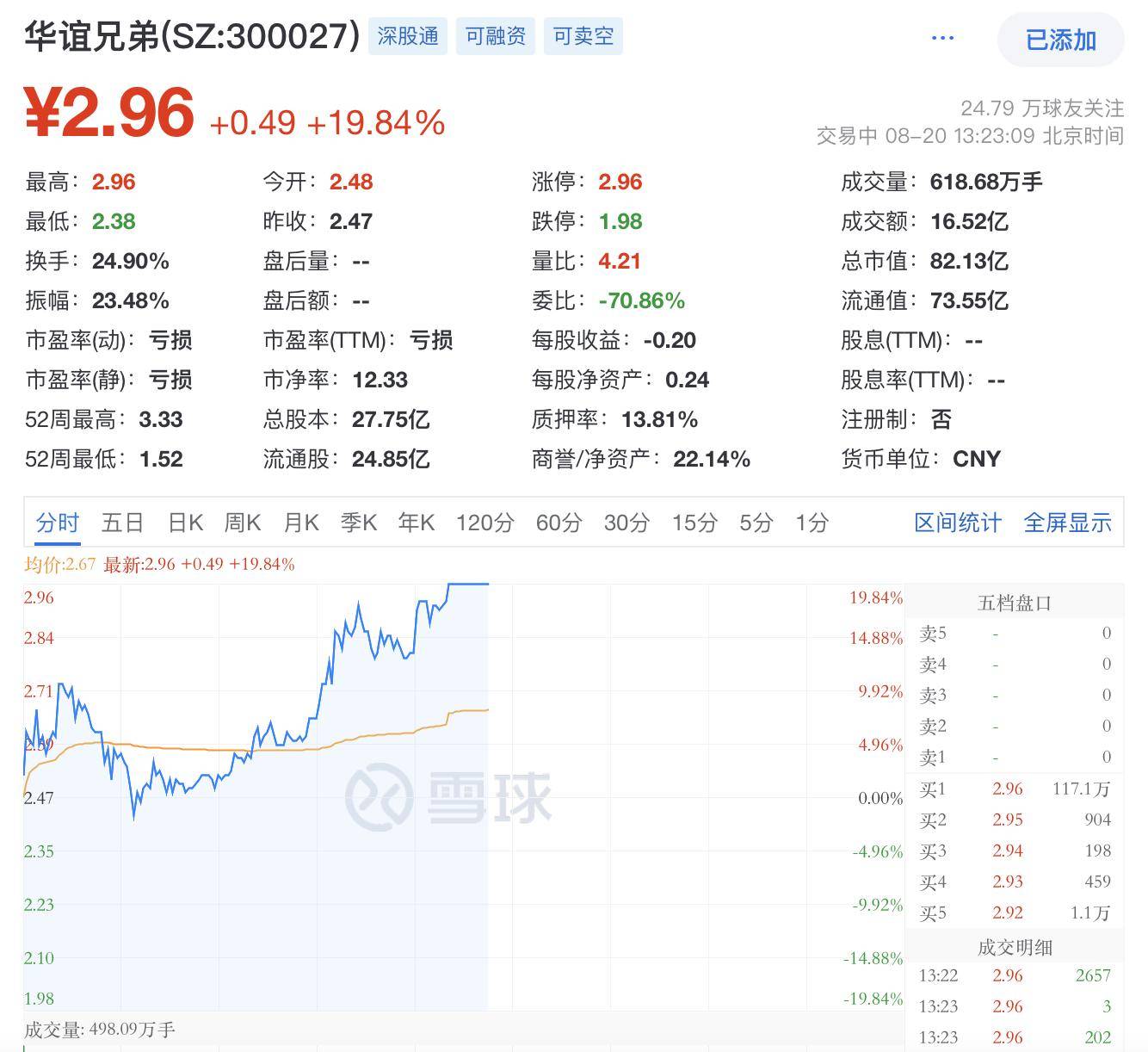The height and width of the screenshot is (1052, 1148).
Task: Click the 买1 order row at 2.96
Action: click(x=1015, y=789)
